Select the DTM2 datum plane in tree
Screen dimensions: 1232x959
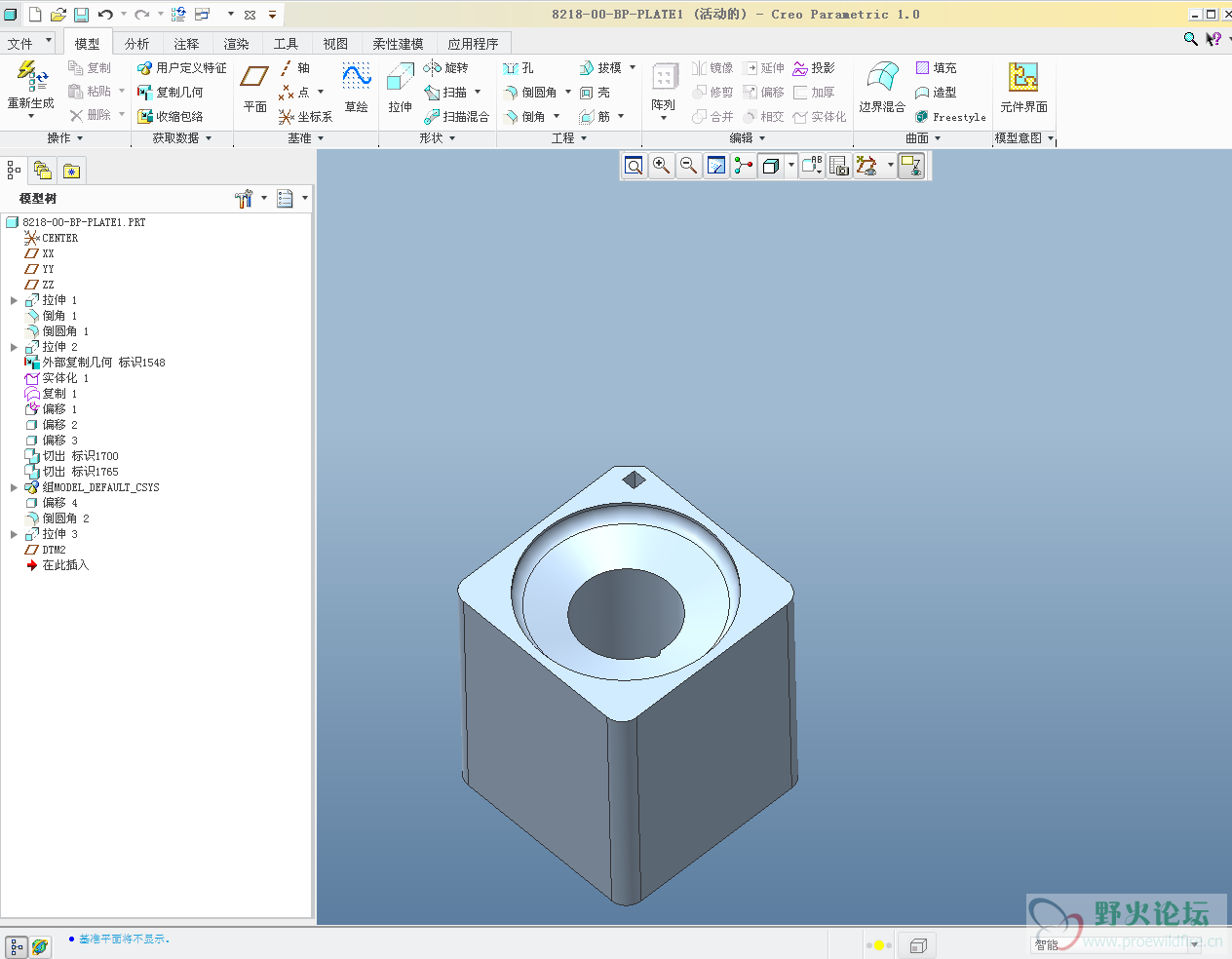[x=46, y=550]
